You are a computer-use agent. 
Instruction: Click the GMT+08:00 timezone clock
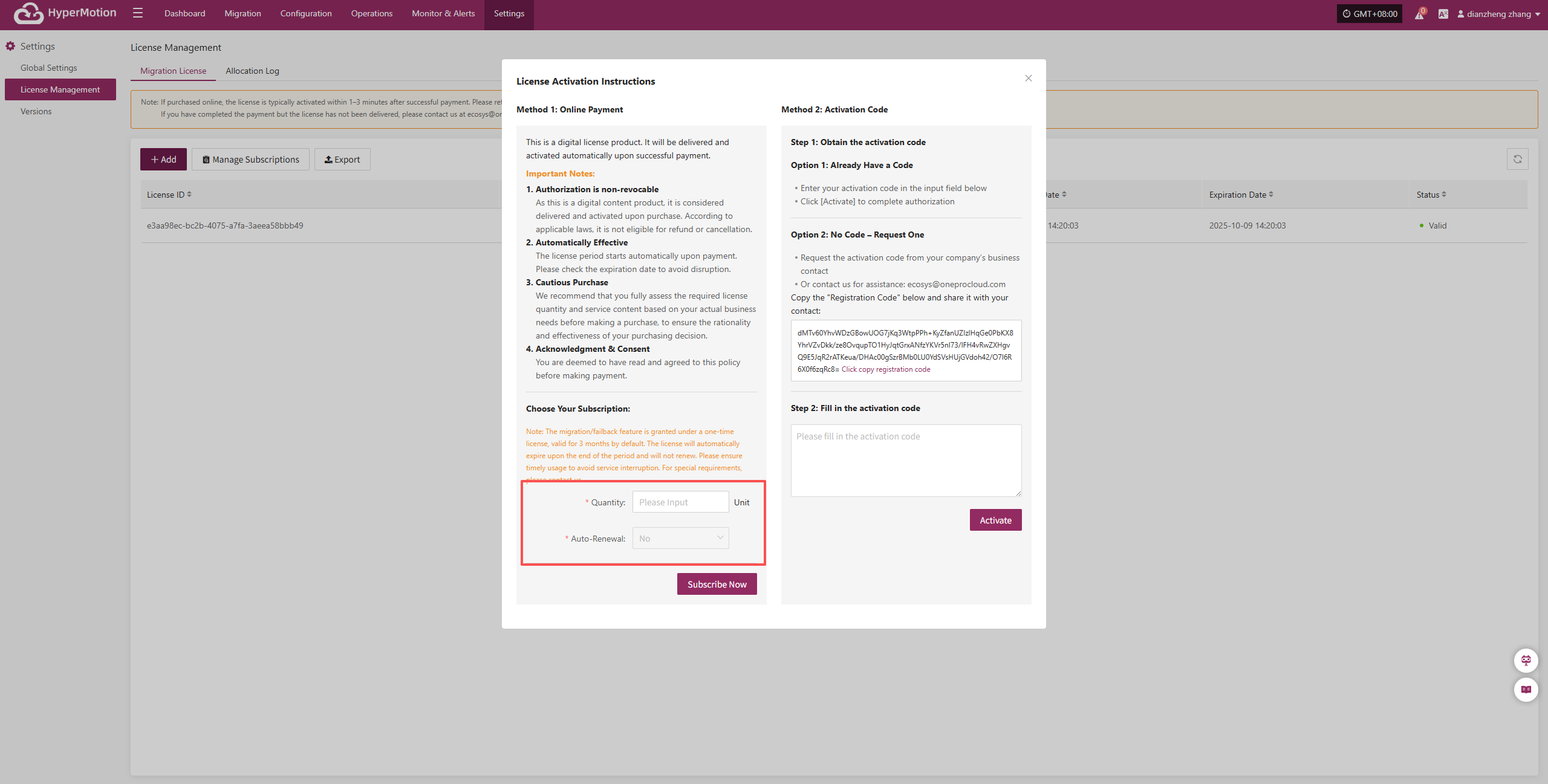(x=1370, y=14)
